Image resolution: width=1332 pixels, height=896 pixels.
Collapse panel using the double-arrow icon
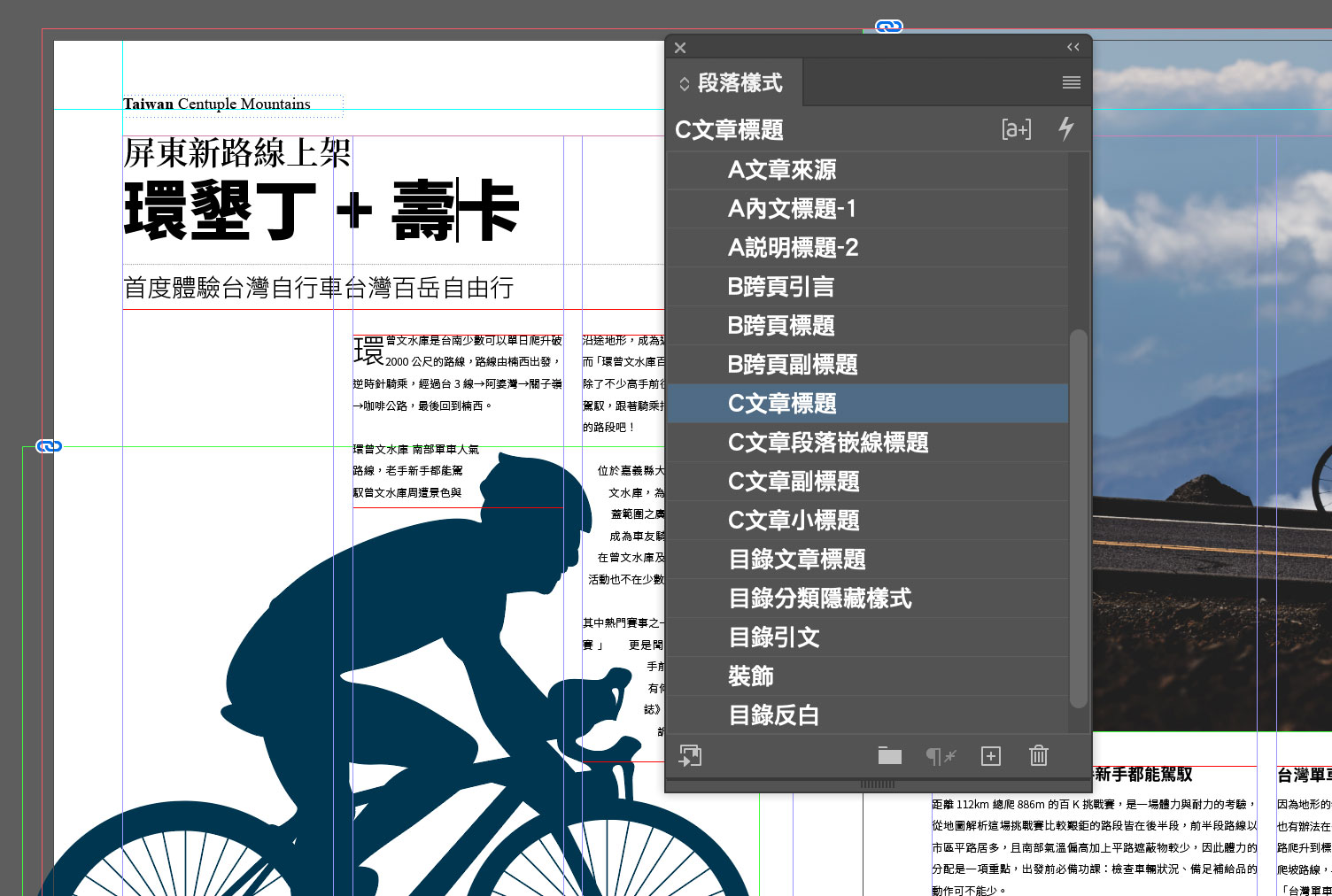[1073, 47]
